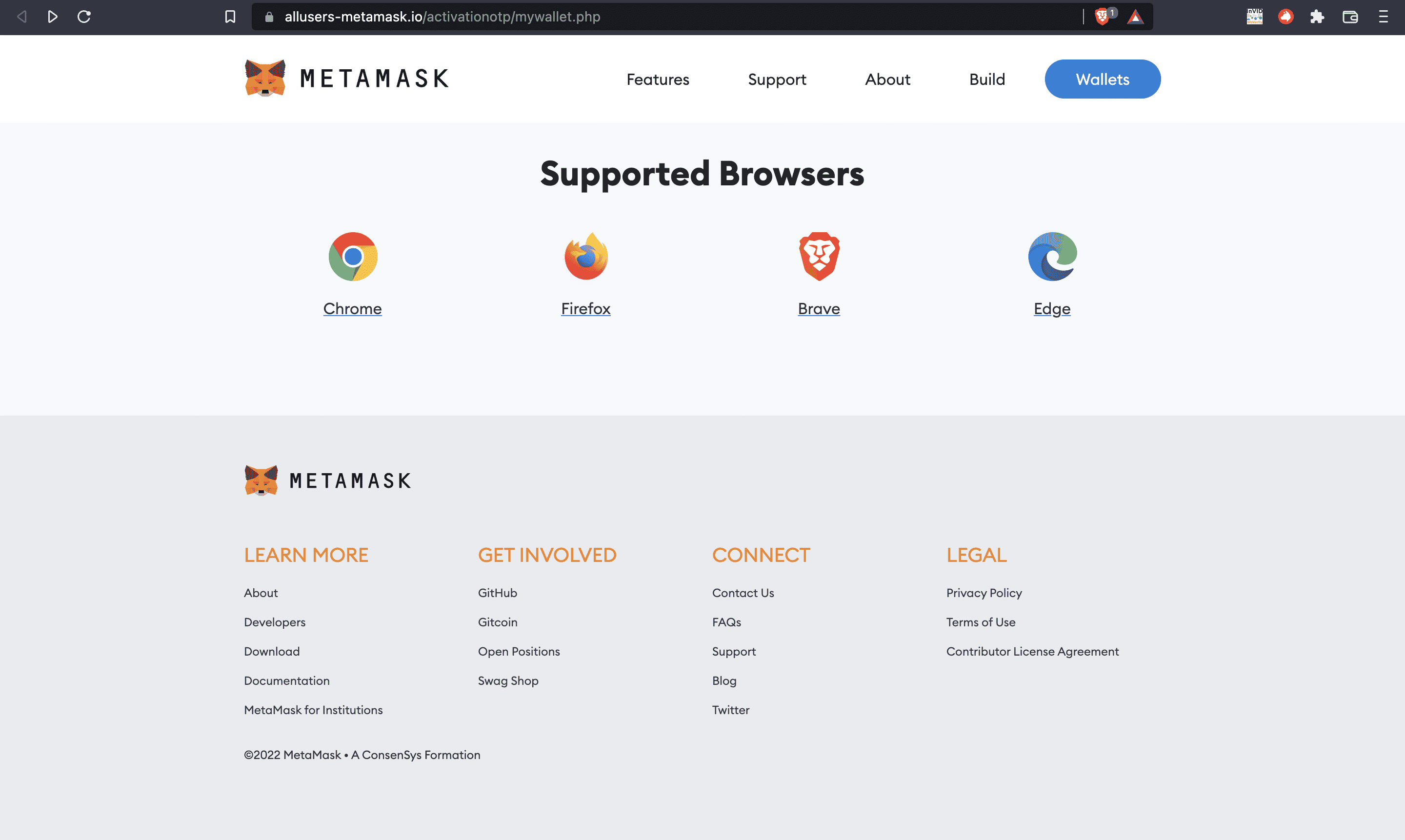The width and height of the screenshot is (1405, 840).
Task: Click the Edge browser icon
Action: [1052, 257]
